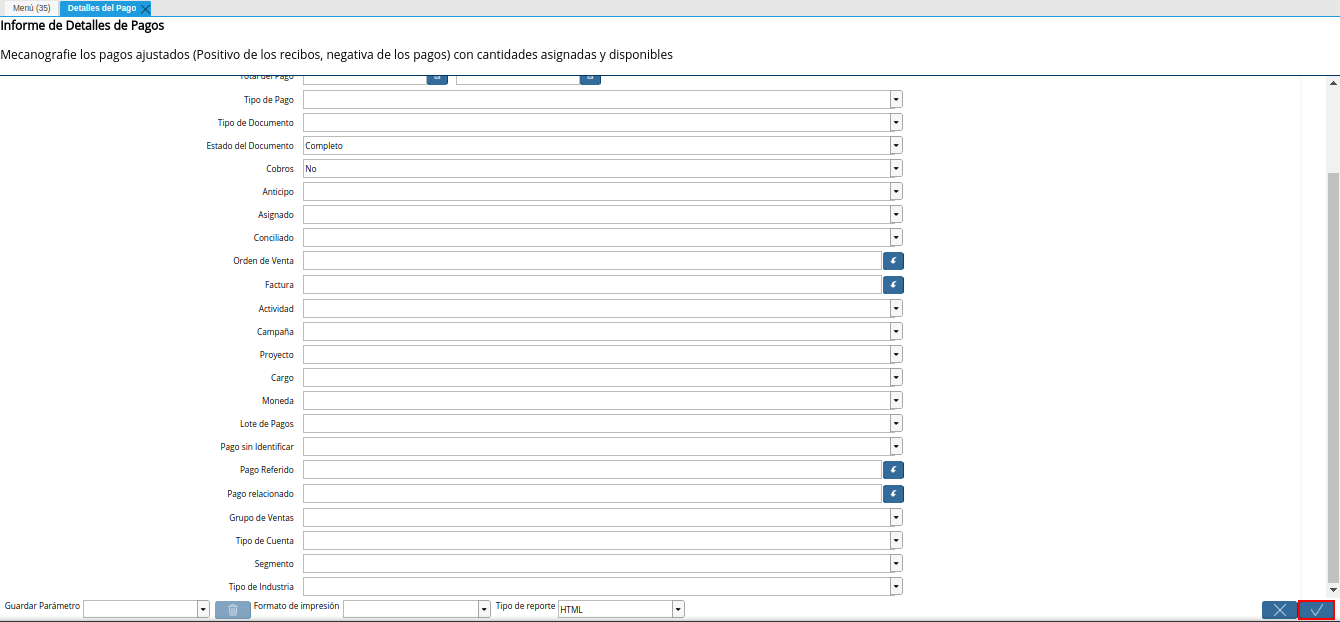Image resolution: width=1340 pixels, height=622 pixels.
Task: Click the Conciliado input field
Action: 596,238
